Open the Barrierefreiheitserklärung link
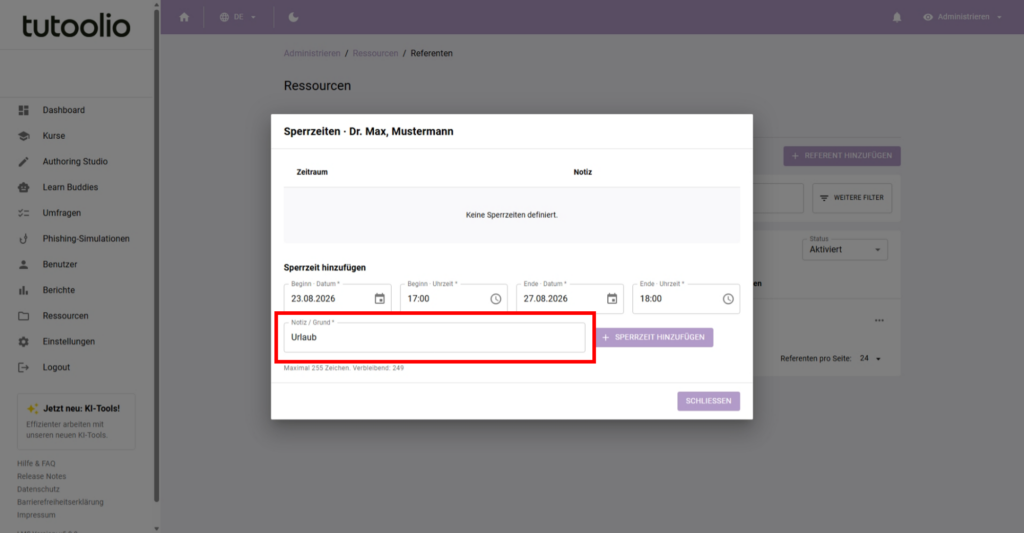The width and height of the screenshot is (1024, 533). [60, 502]
